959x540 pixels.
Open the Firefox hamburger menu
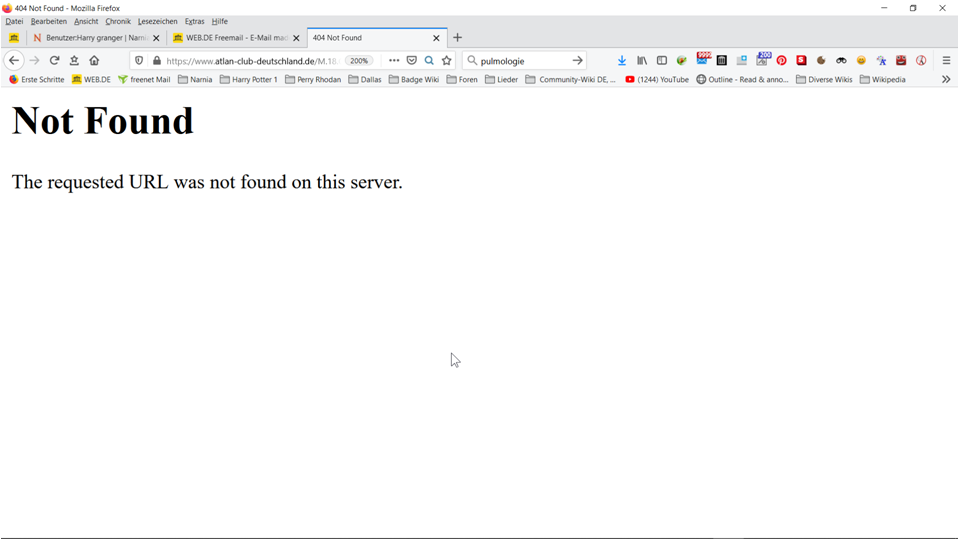[x=946, y=61]
